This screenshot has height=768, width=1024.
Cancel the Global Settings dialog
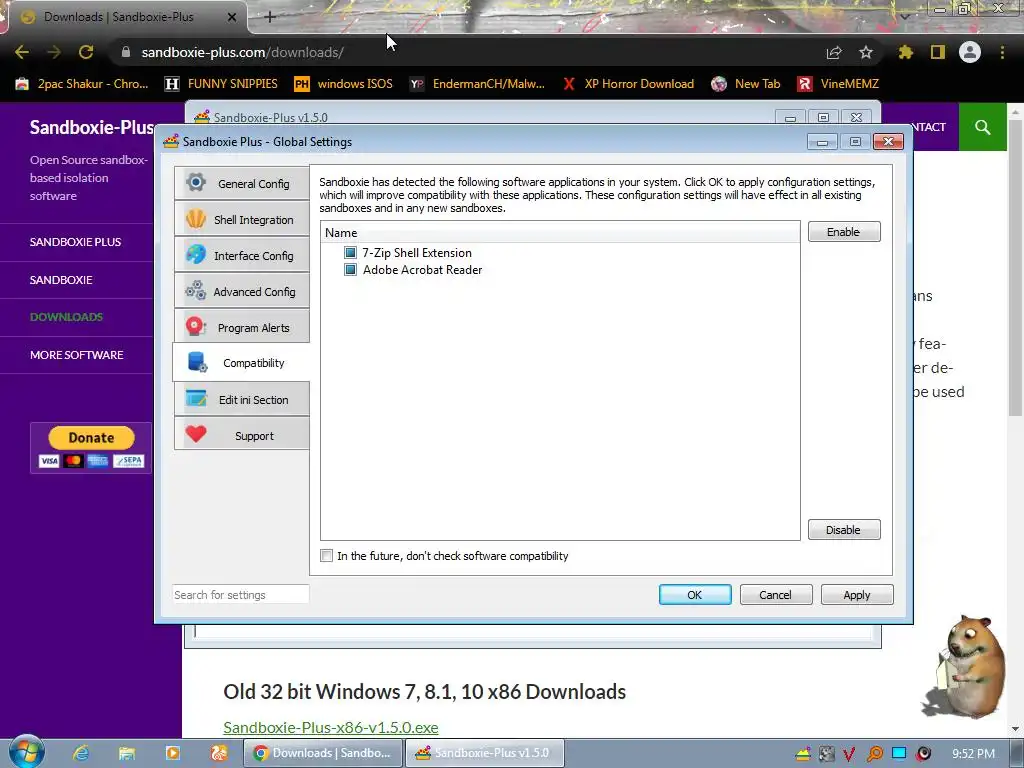pos(776,595)
